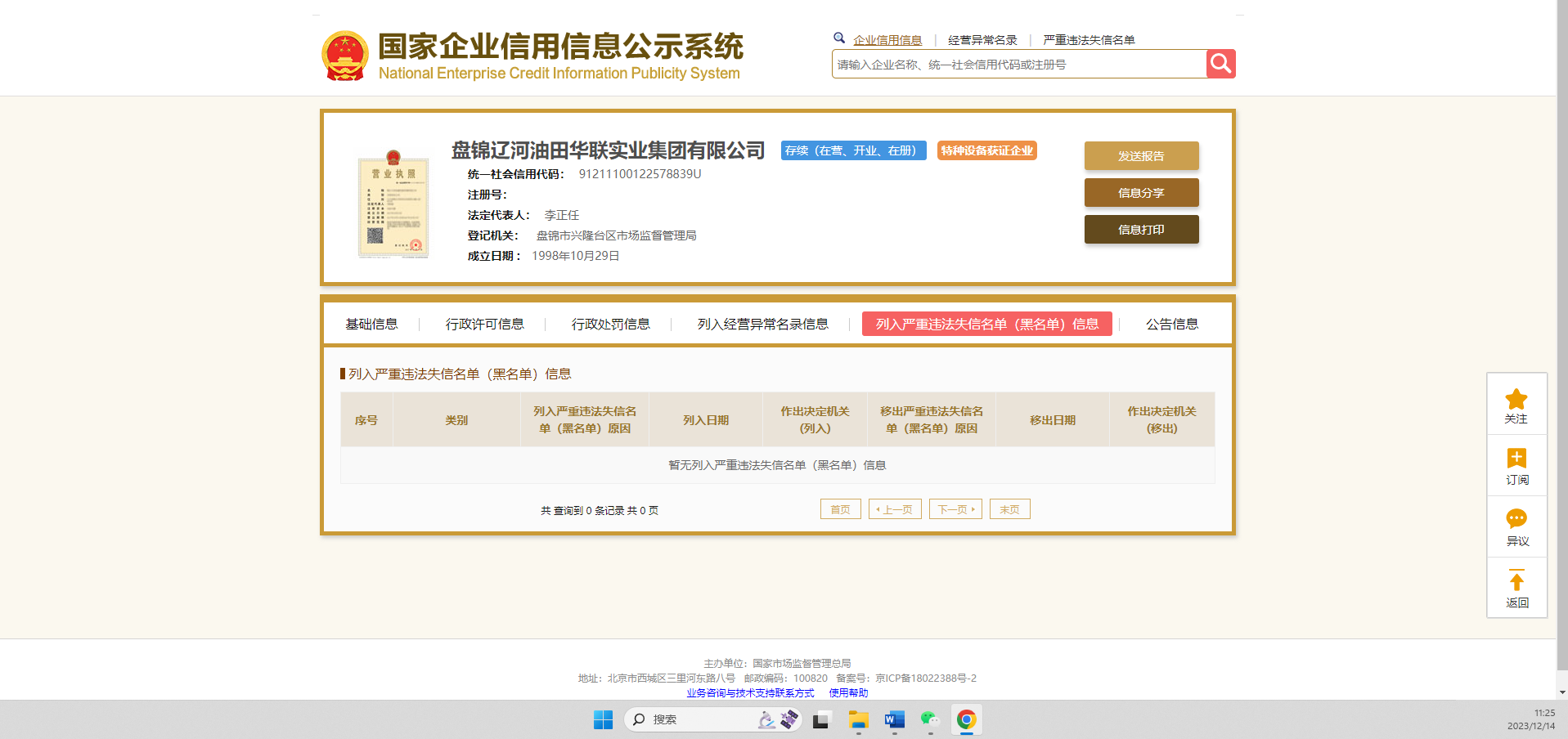1568x739 pixels.
Task: Open the business license thumbnail image
Action: (x=393, y=204)
